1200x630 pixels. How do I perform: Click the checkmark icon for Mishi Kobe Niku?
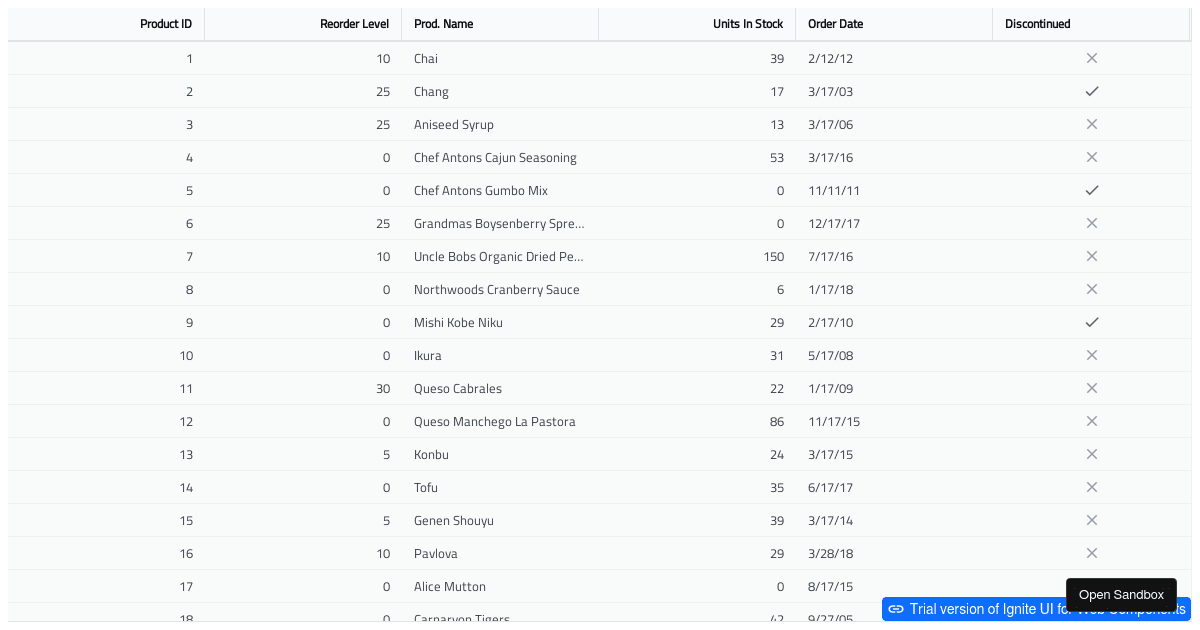[1092, 322]
